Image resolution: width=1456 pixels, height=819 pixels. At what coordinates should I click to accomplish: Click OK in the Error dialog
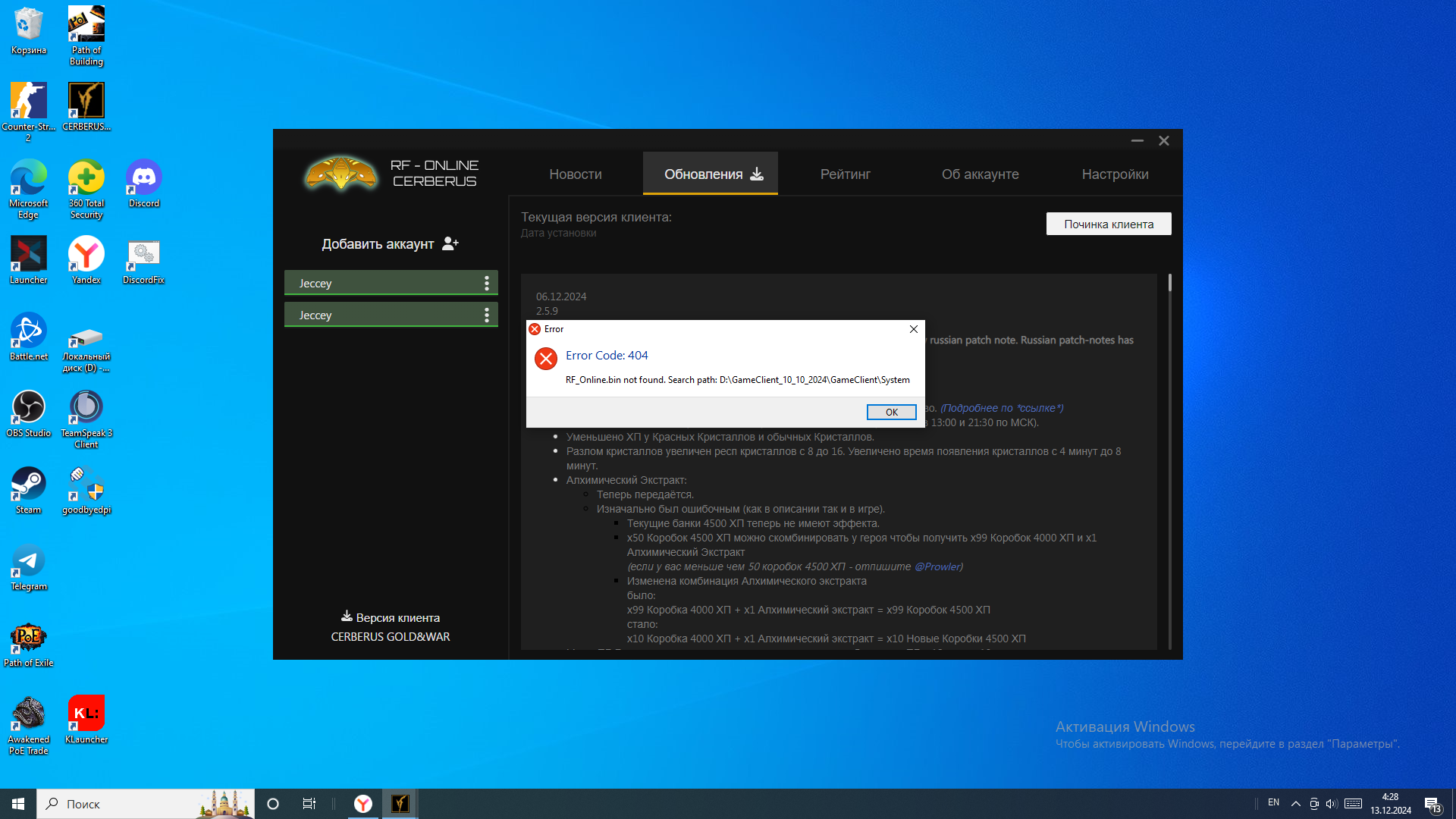click(x=891, y=412)
